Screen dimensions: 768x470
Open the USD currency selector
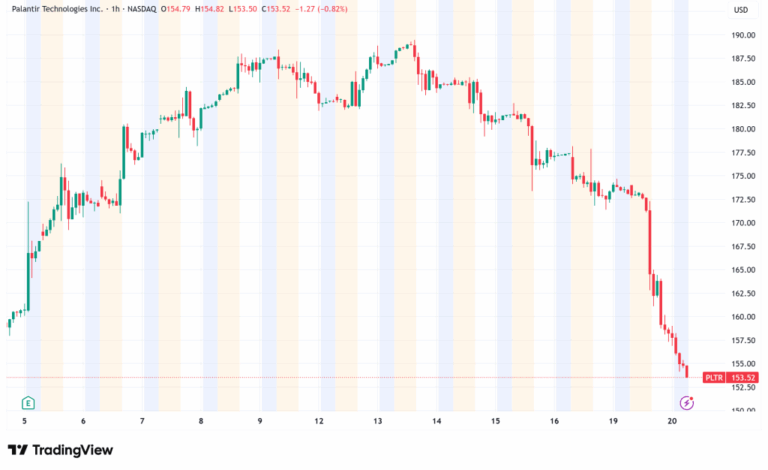tap(740, 10)
